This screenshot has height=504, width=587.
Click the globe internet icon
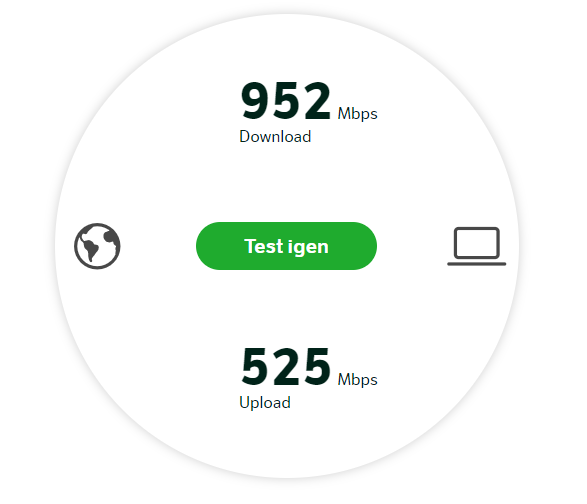97,246
